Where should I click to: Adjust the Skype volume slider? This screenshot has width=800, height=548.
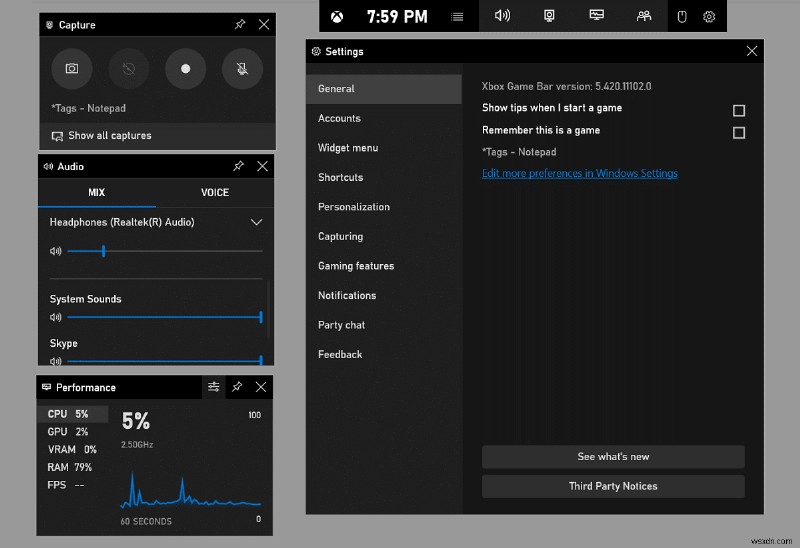tap(165, 361)
